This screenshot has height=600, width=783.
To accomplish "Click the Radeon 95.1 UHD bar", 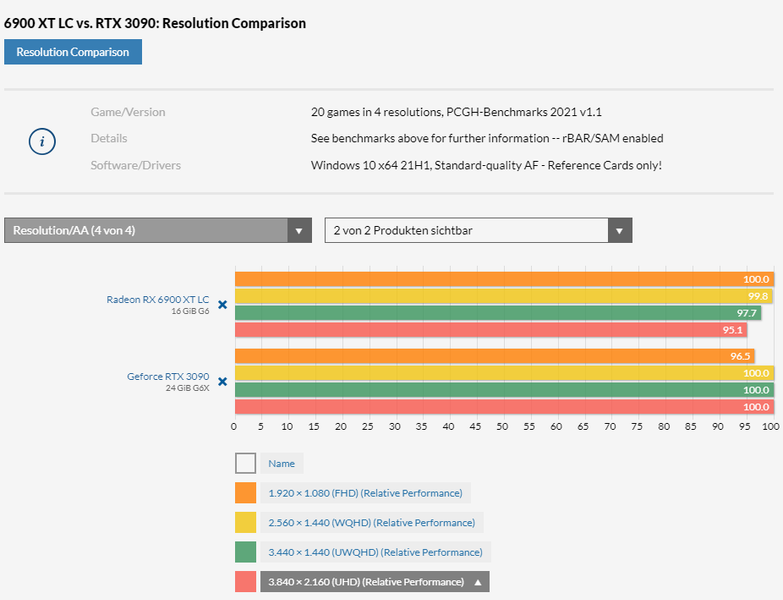I will click(490, 330).
